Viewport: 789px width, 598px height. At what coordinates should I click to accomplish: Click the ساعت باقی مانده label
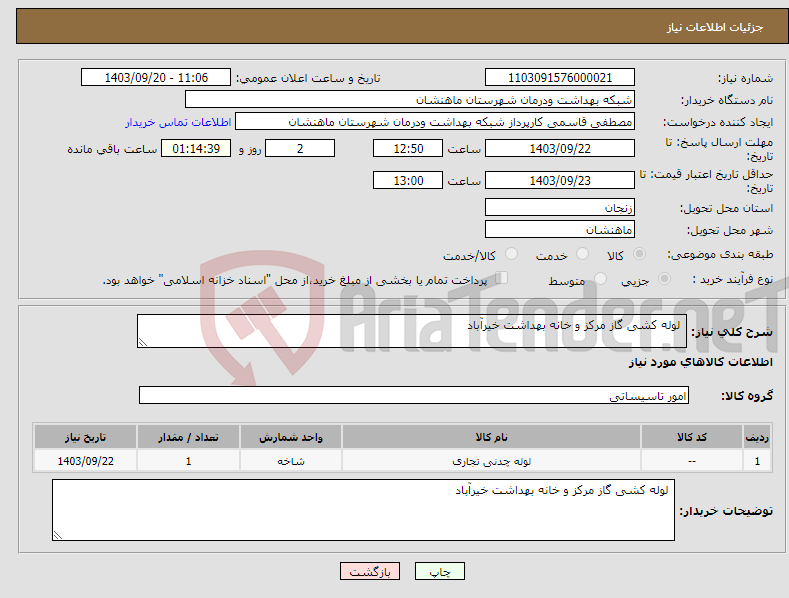coord(112,150)
